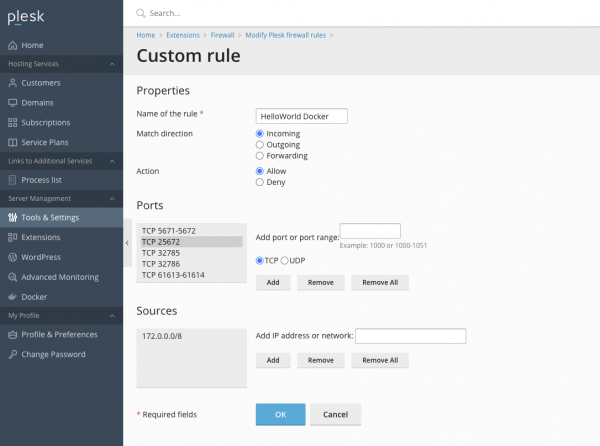This screenshot has width=600, height=446.
Task: Open Subscriptions using its sidebar icon
Action: [12, 123]
